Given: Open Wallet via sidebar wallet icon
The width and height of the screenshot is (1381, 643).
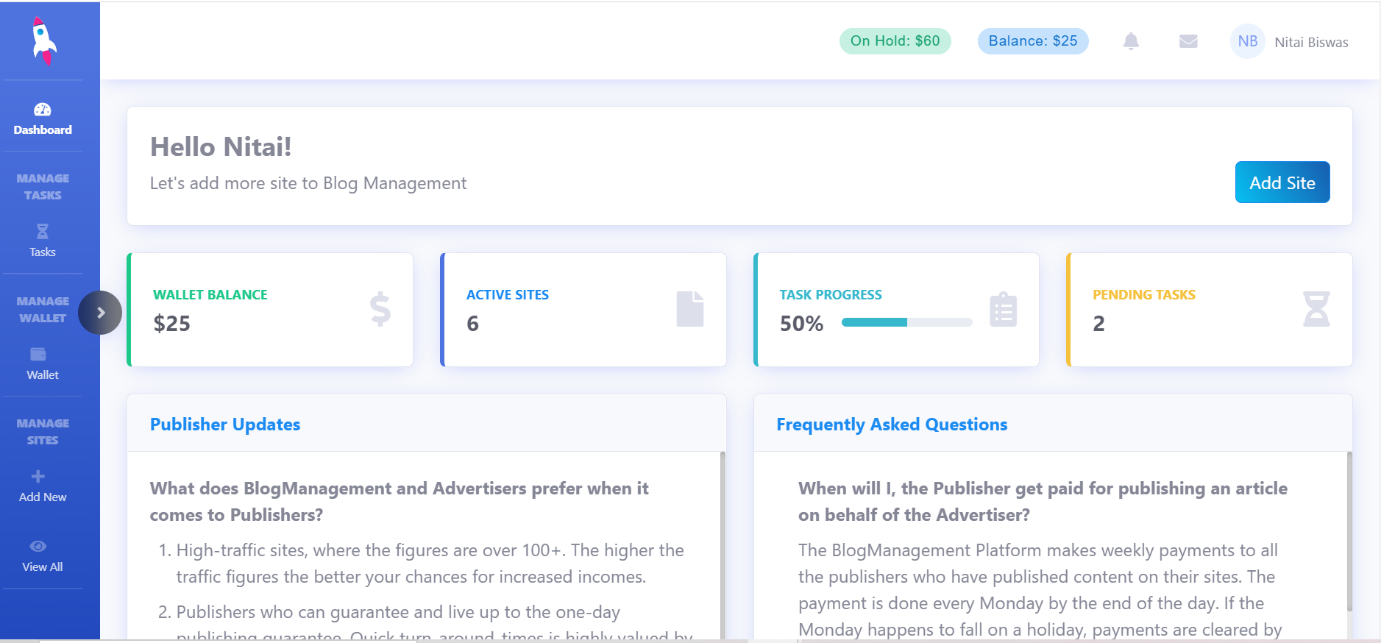Looking at the screenshot, I should pos(39,354).
